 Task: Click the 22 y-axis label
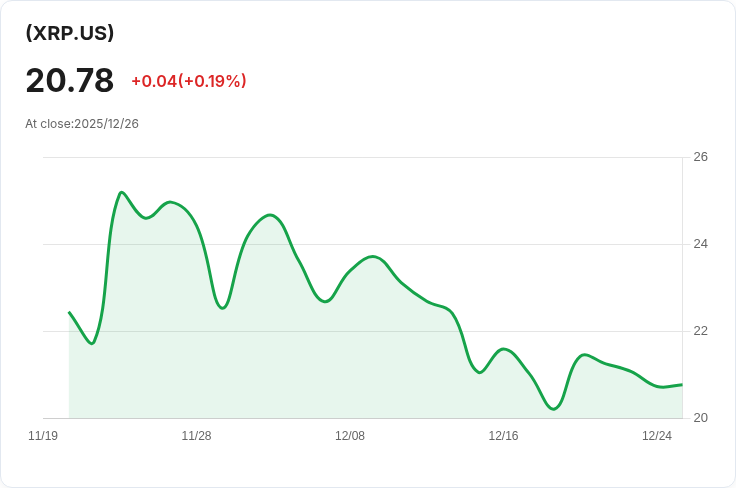(700, 331)
